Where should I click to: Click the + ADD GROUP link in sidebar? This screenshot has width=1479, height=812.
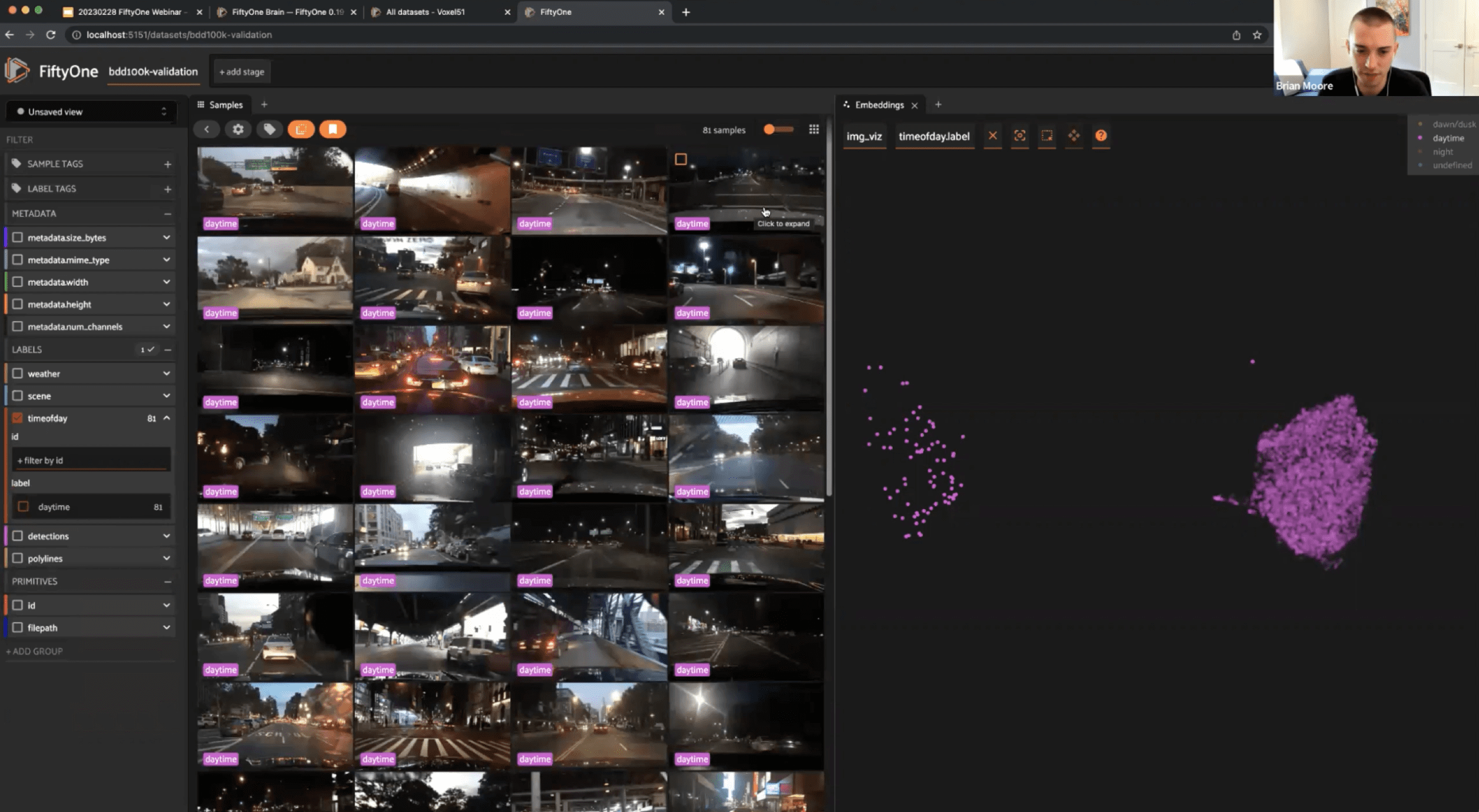(x=34, y=651)
